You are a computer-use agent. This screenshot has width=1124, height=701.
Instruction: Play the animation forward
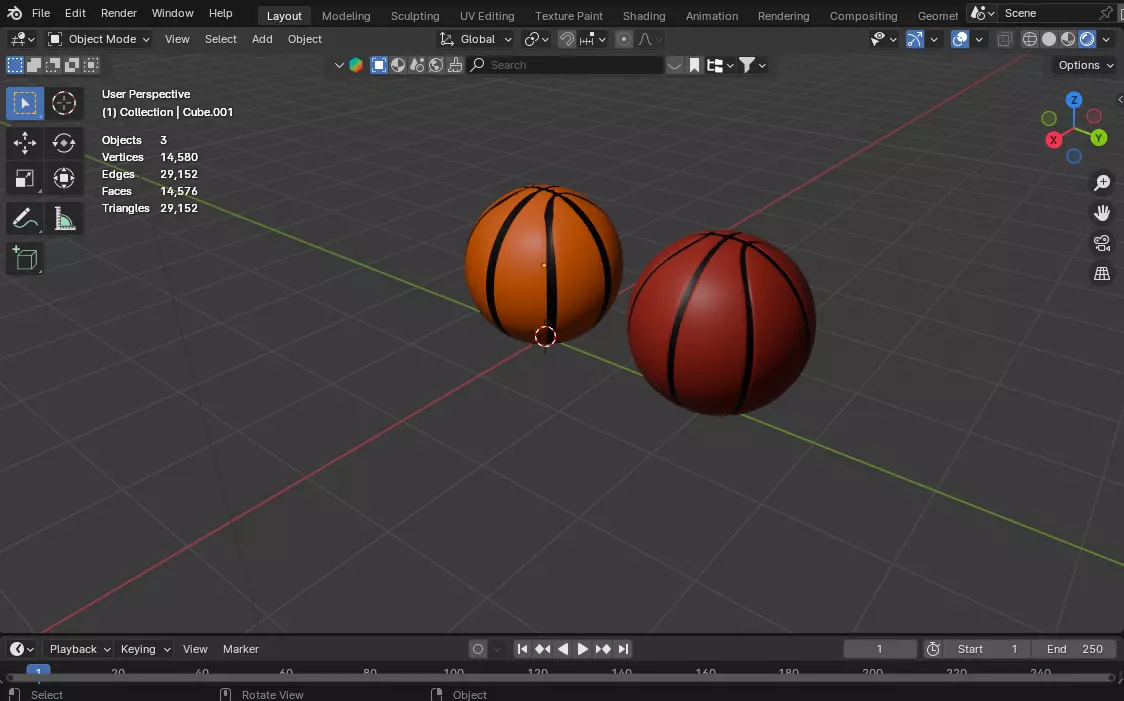click(x=583, y=649)
